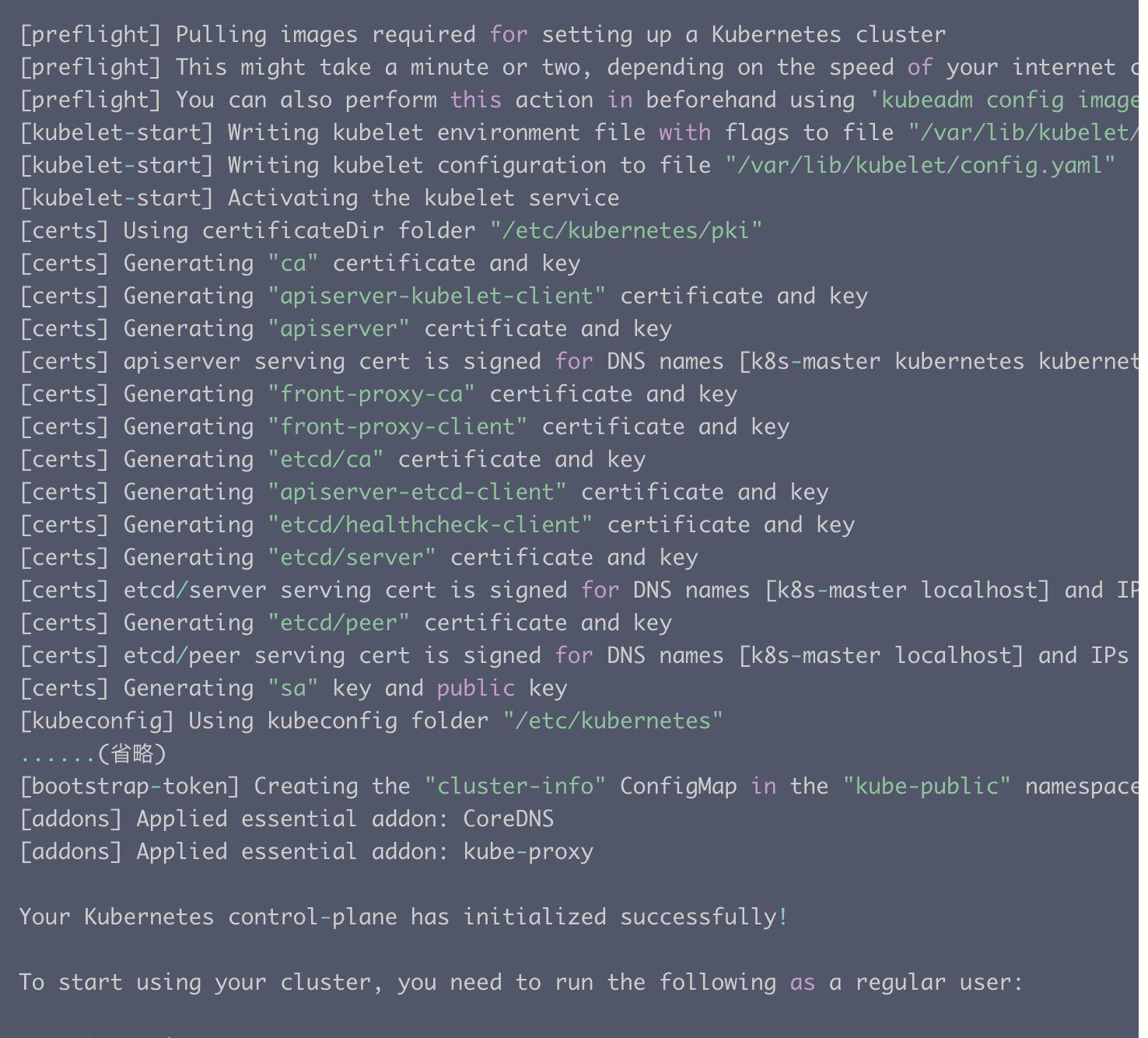Image resolution: width=1148 pixels, height=1038 pixels.
Task: Click the "/etc/kubernetes" kubeconfig folder path
Action: coord(613,721)
